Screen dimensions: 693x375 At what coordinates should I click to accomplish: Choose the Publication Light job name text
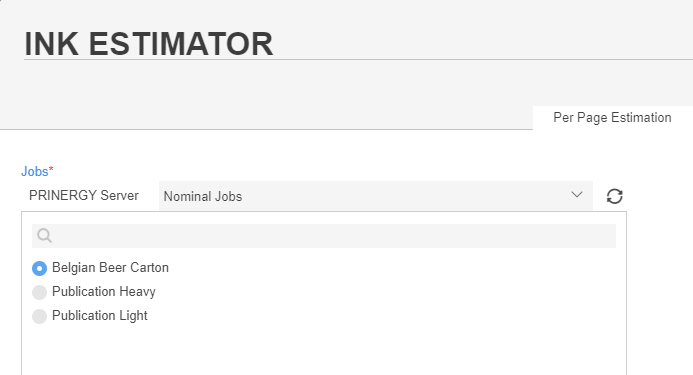tap(100, 316)
